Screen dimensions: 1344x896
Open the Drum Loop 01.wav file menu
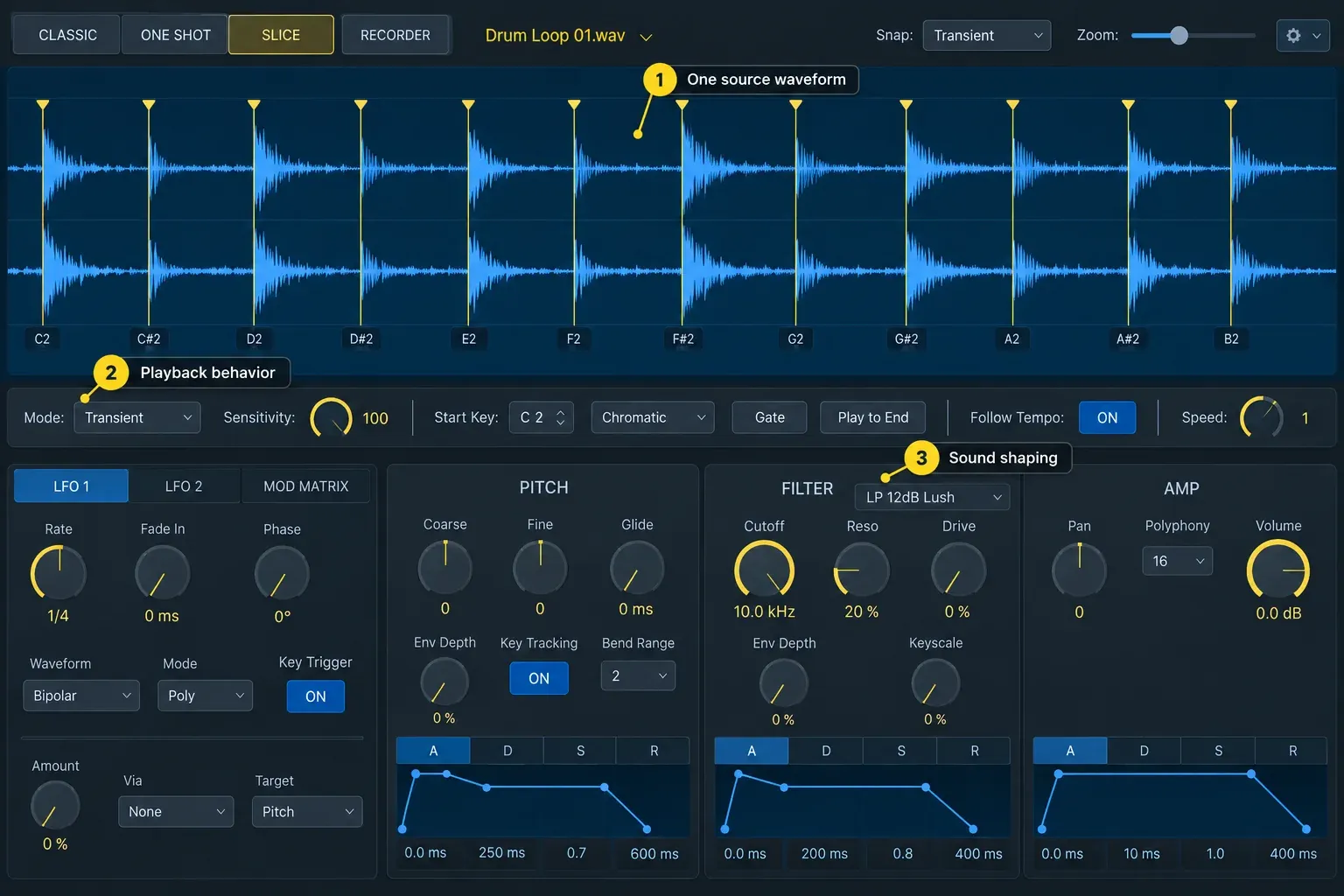pos(569,36)
